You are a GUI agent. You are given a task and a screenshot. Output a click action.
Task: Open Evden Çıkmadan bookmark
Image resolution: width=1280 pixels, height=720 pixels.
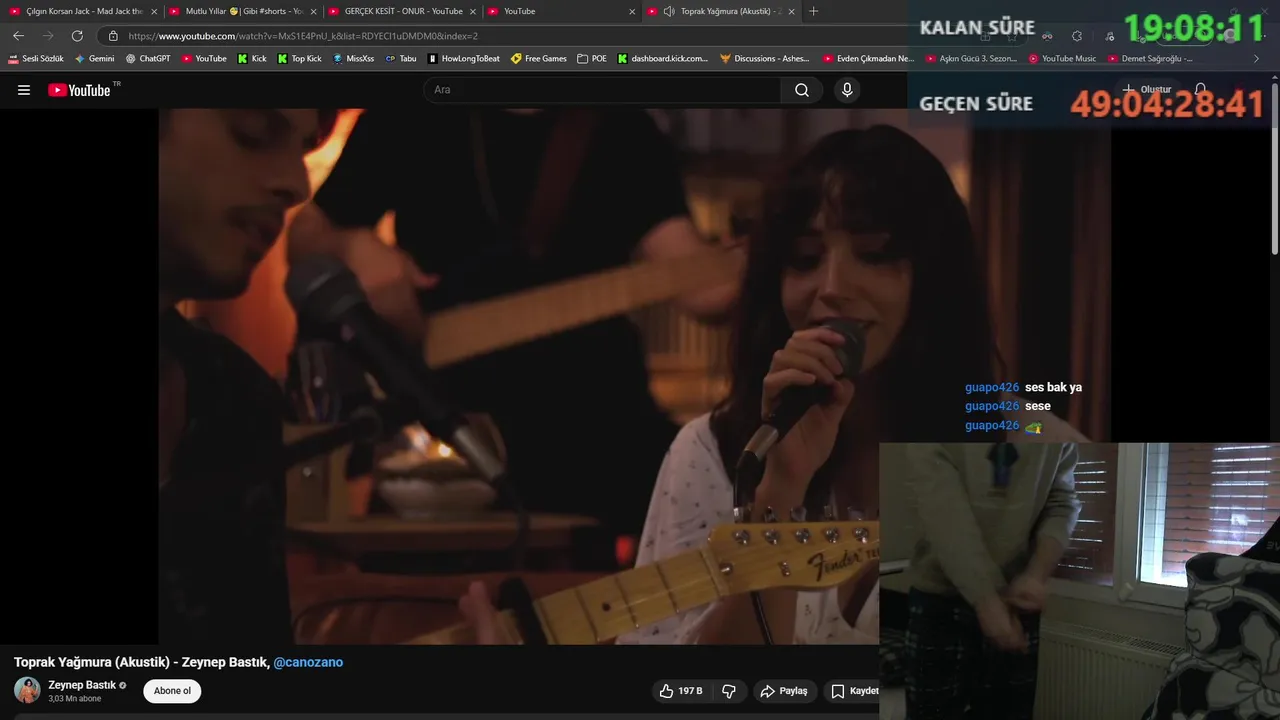pos(869,59)
